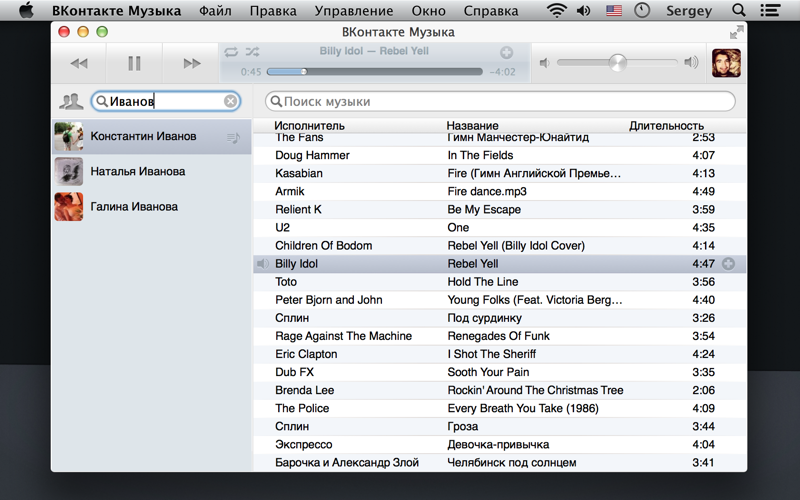Open the Справка menu
Screen dimensions: 800x500
click(x=491, y=11)
